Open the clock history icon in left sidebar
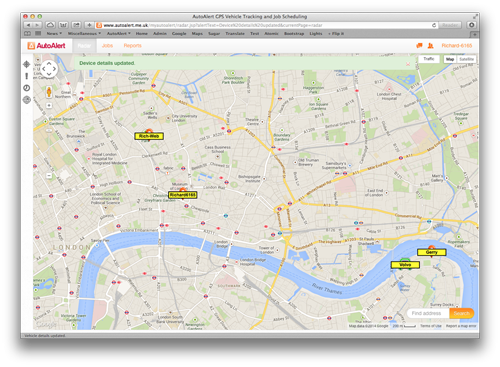 click(x=27, y=88)
